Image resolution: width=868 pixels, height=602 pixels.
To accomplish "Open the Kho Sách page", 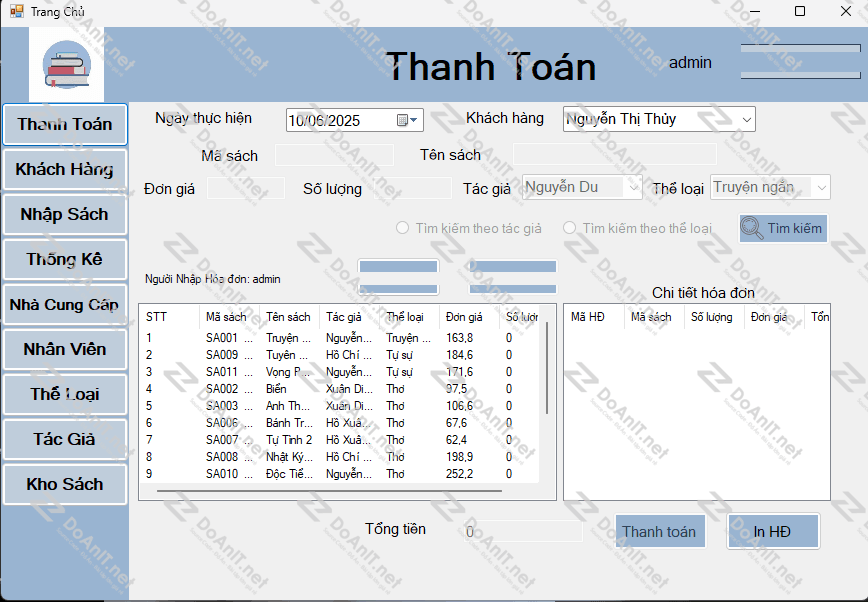I will [65, 484].
